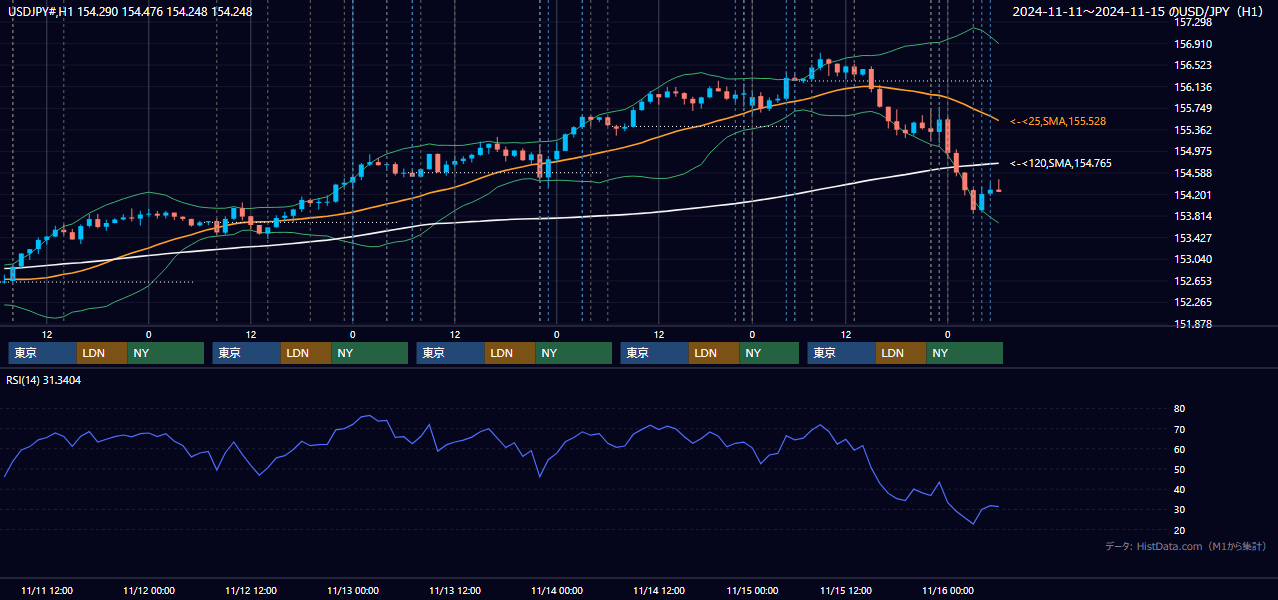
Task: Click the 11/13 12:00 time label
Action: pyautogui.click(x=455, y=590)
